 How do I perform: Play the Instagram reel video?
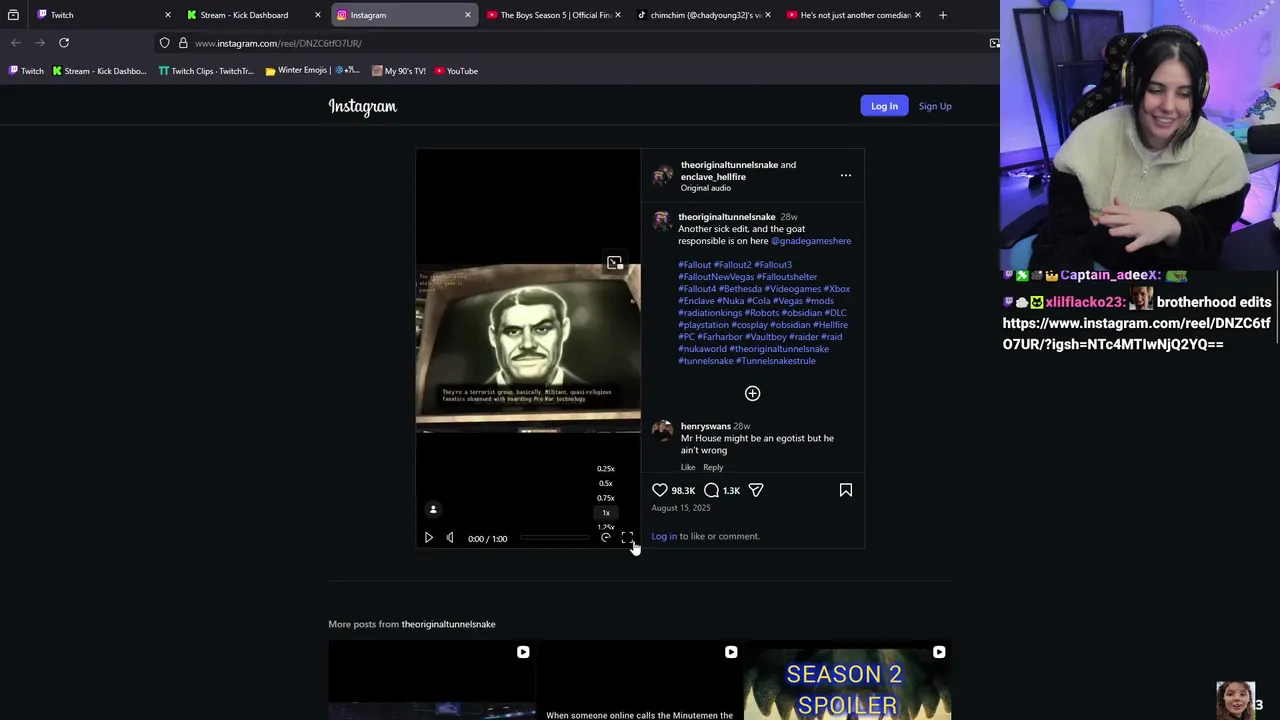point(428,538)
